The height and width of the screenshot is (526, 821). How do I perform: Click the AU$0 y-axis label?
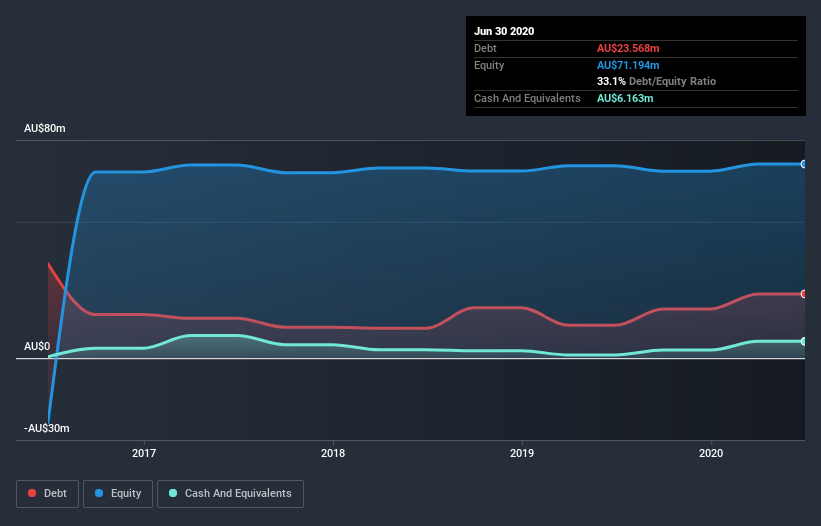[x=37, y=346]
